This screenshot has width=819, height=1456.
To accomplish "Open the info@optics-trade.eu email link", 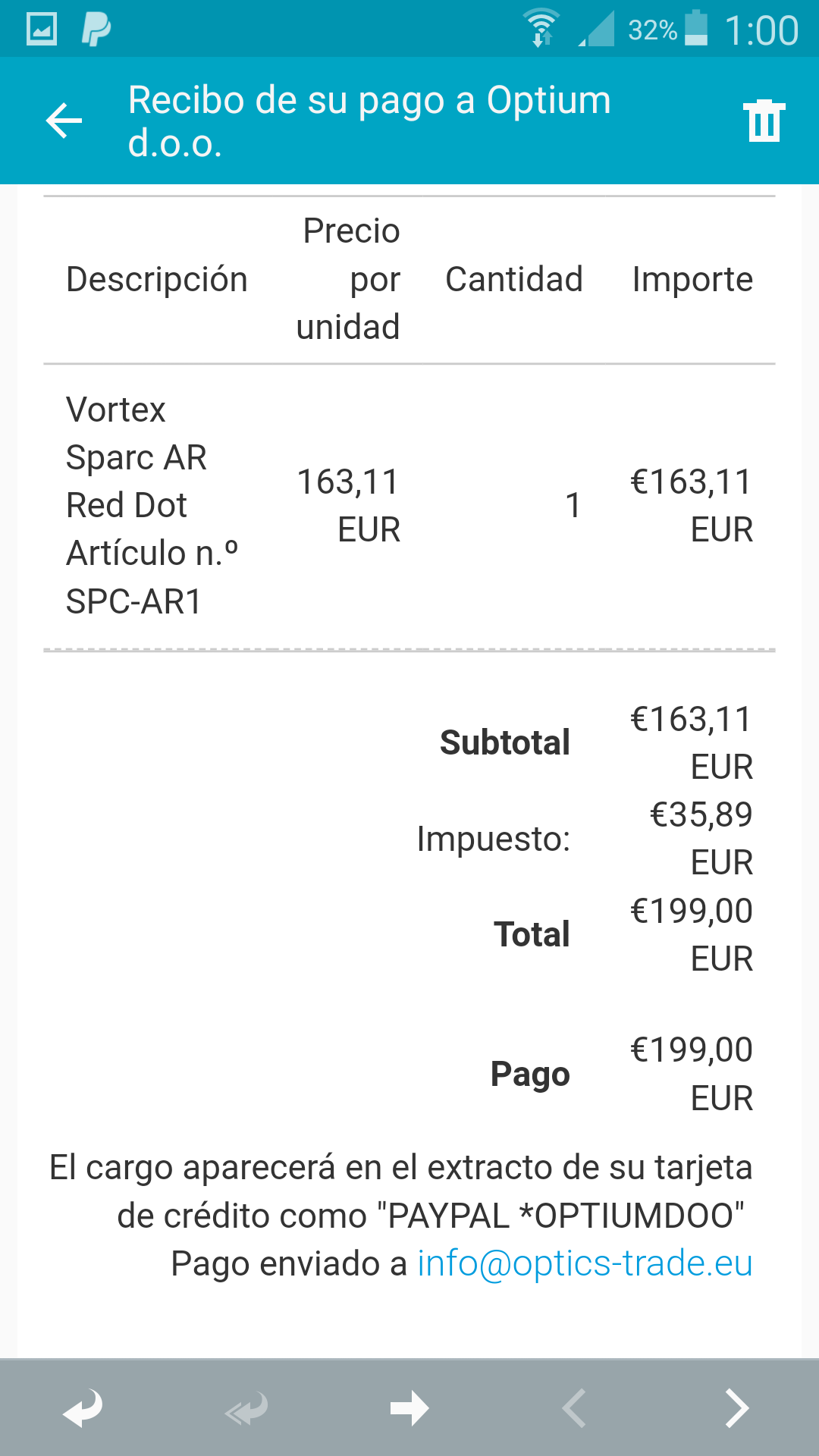I will (x=585, y=1263).
